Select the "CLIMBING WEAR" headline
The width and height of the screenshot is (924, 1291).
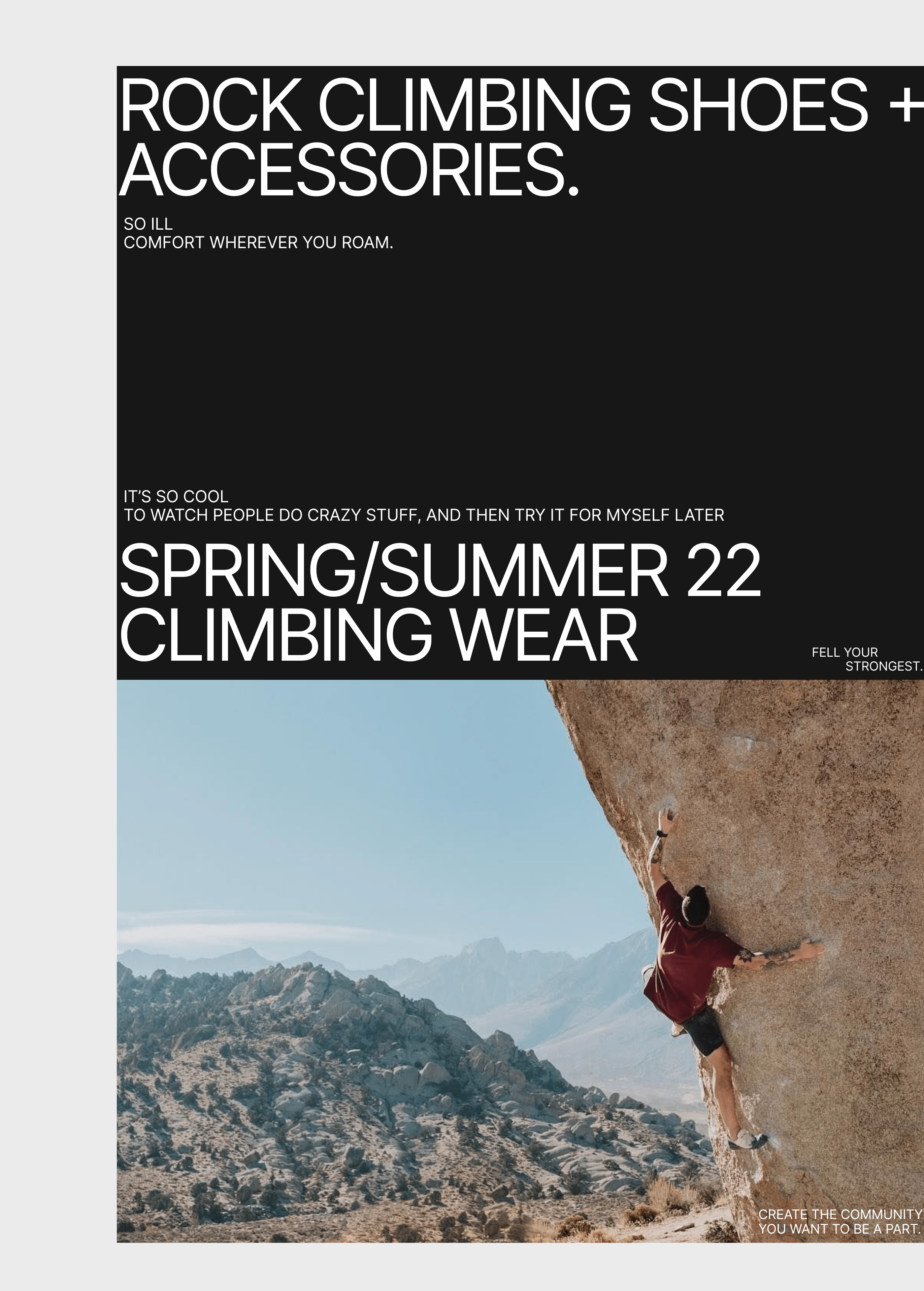379,635
